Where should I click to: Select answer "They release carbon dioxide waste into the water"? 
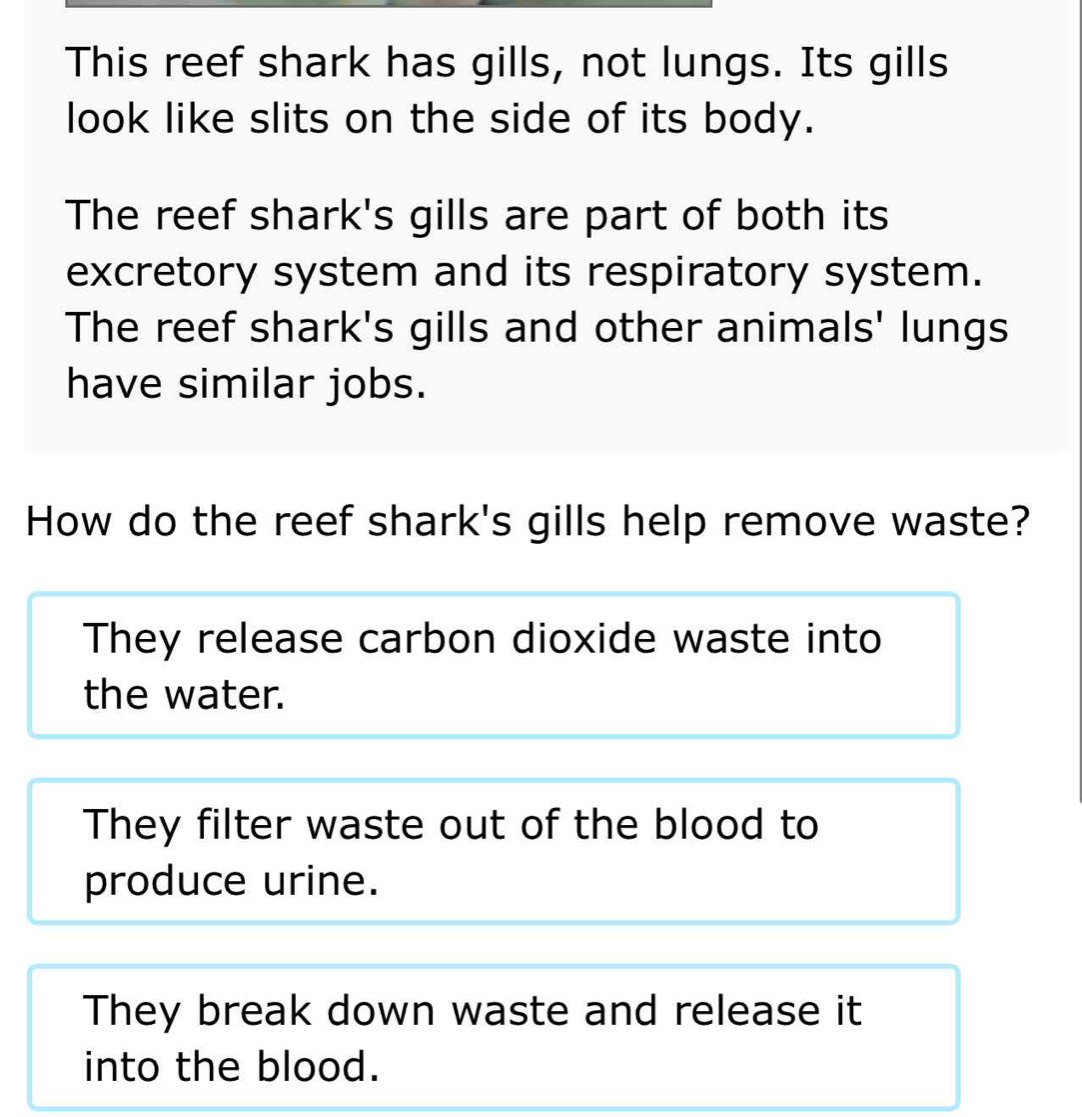click(x=493, y=665)
